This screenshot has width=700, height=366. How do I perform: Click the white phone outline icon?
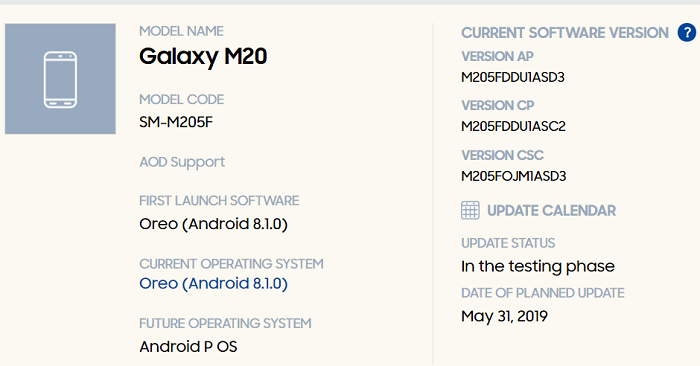click(x=60, y=79)
